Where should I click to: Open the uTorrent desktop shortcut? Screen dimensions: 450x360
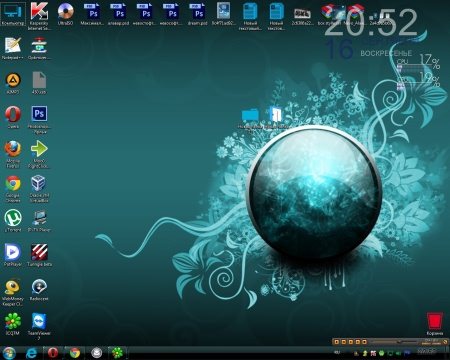point(13,221)
